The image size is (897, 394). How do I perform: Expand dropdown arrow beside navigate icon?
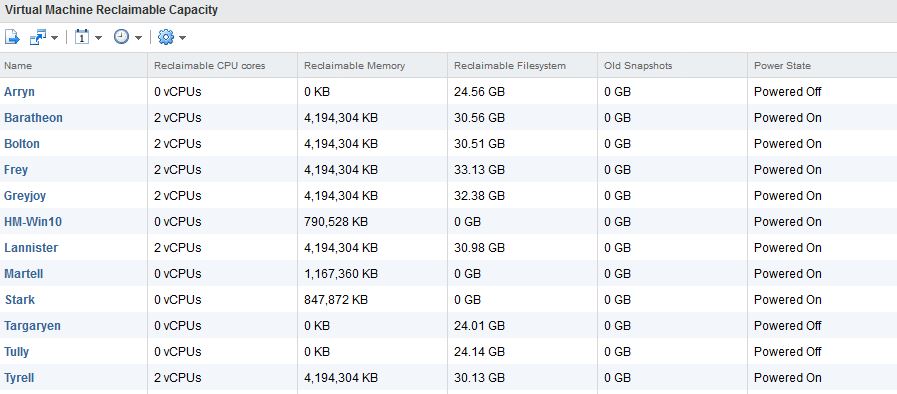pos(54,38)
